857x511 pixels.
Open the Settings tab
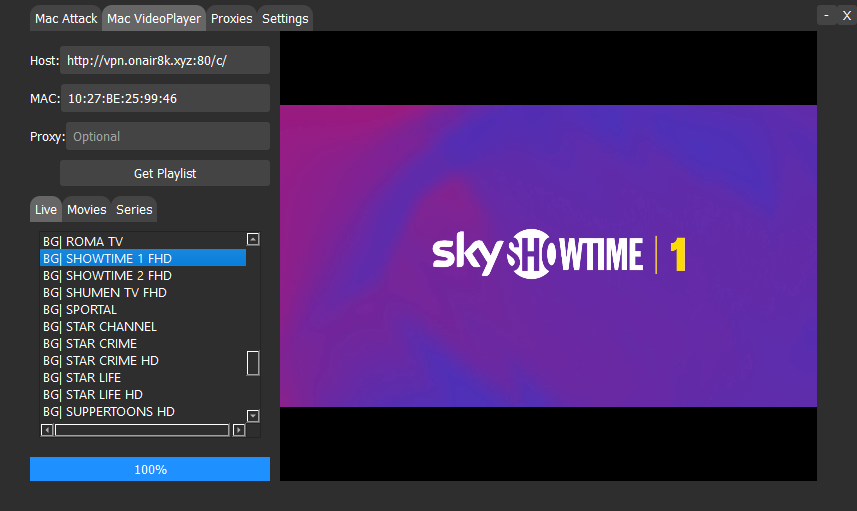[285, 19]
